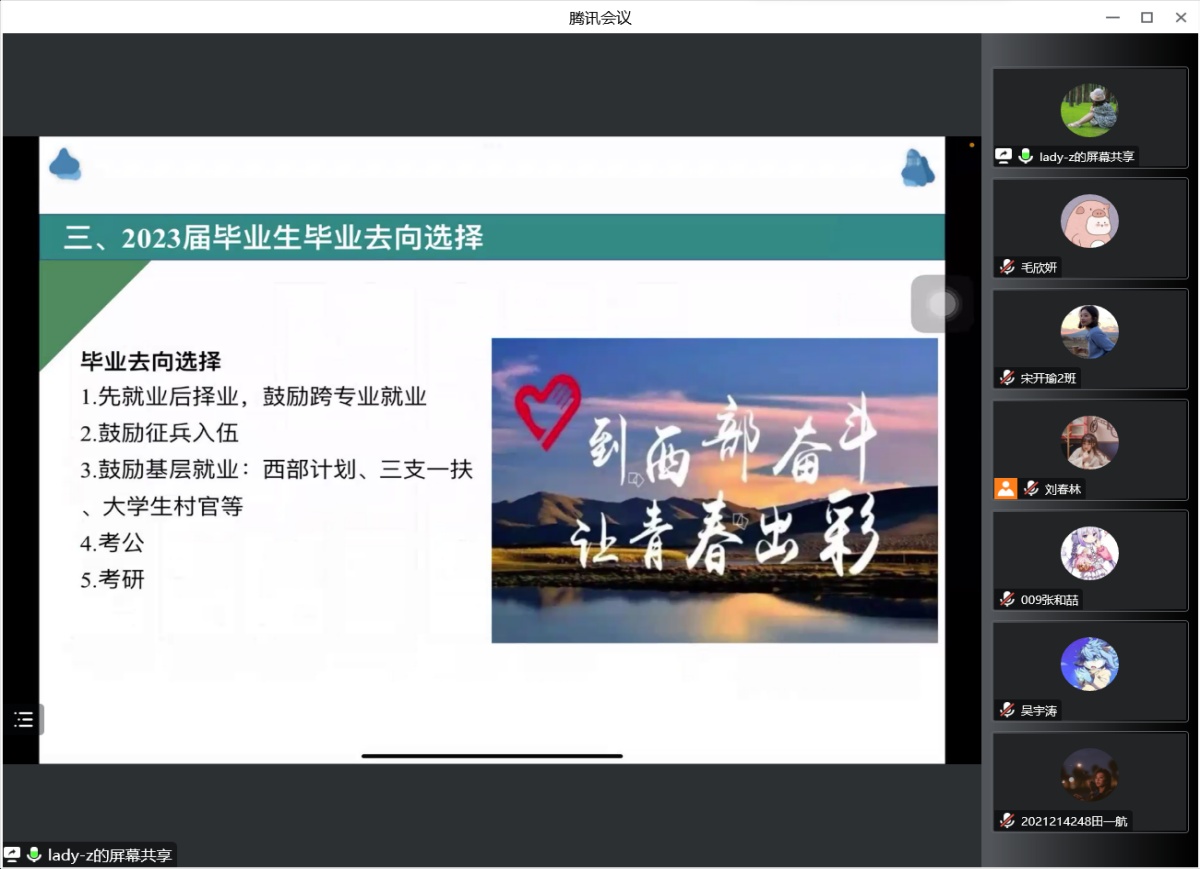Click the bottom-left screen sharing status icon
This screenshot has width=1200, height=869.
13,855
